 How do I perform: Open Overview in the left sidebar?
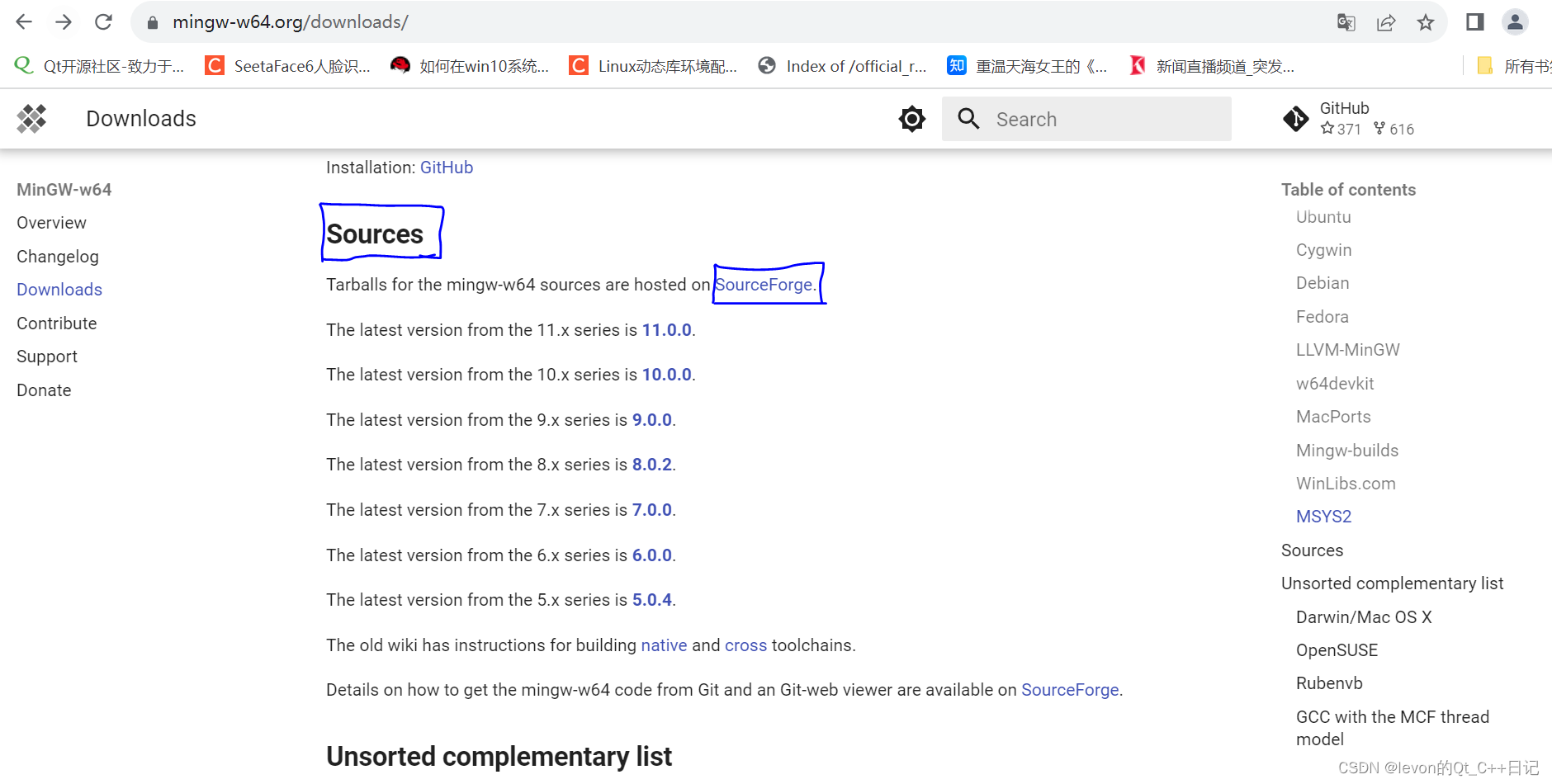[x=51, y=223]
